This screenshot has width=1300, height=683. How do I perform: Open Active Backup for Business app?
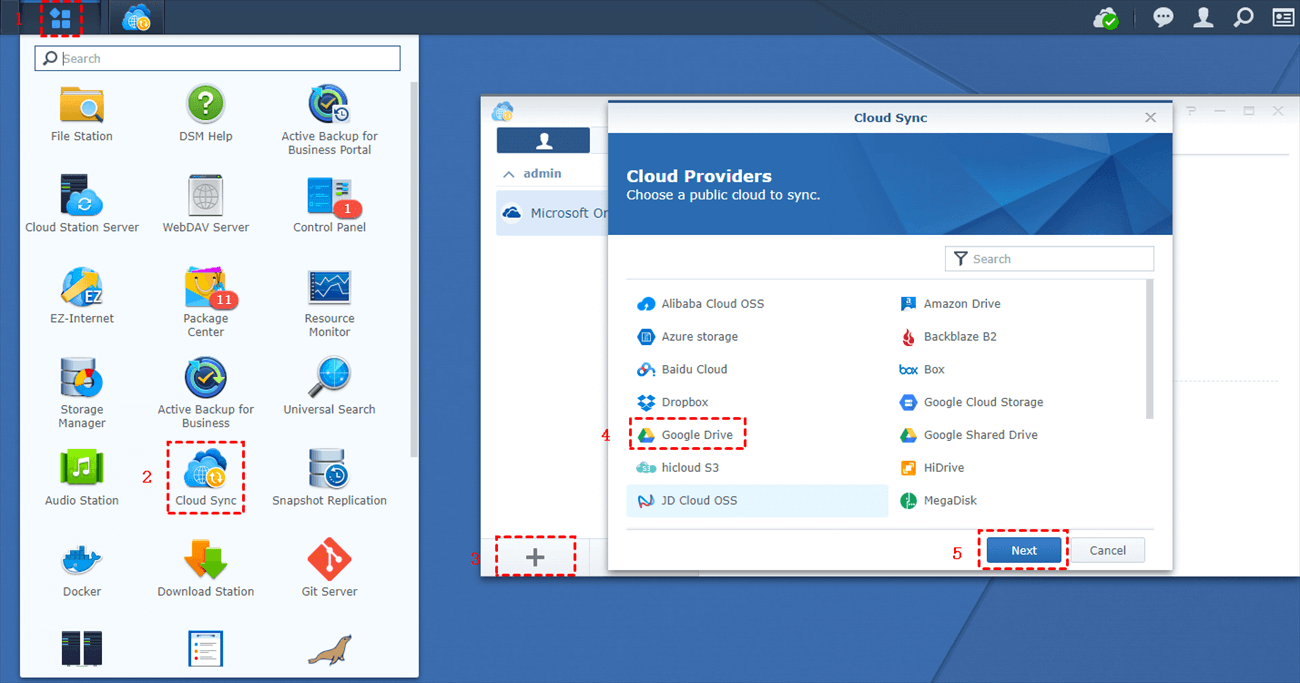pos(206,393)
